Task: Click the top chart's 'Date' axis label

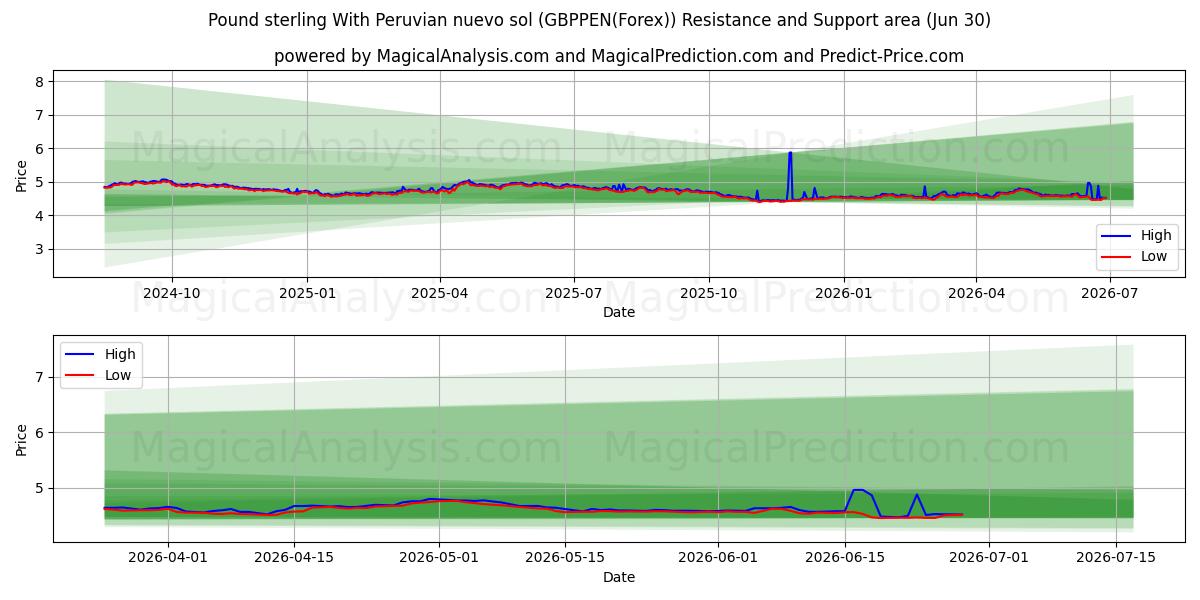Action: coord(619,312)
